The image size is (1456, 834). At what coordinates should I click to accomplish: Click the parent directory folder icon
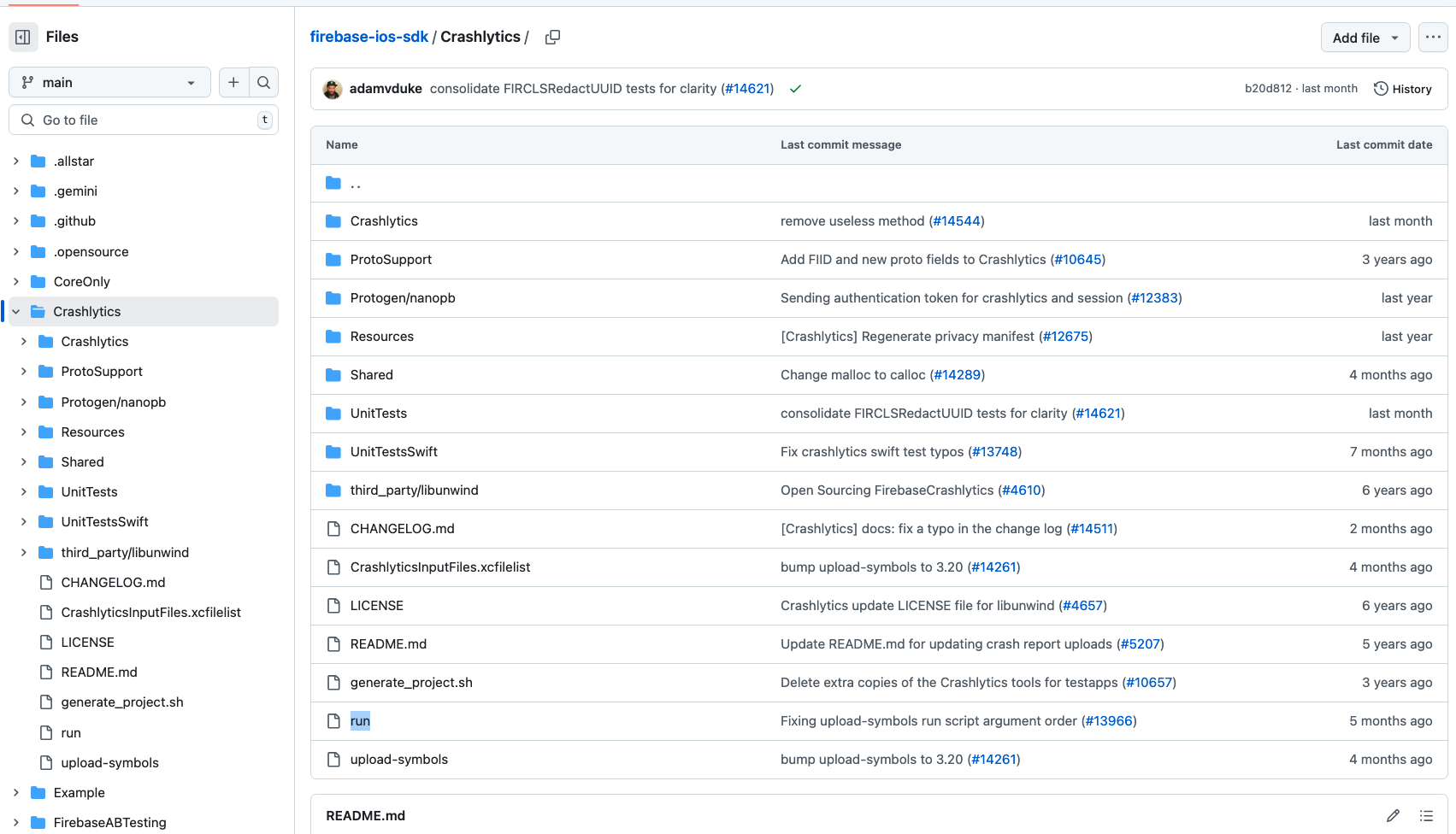tap(333, 183)
